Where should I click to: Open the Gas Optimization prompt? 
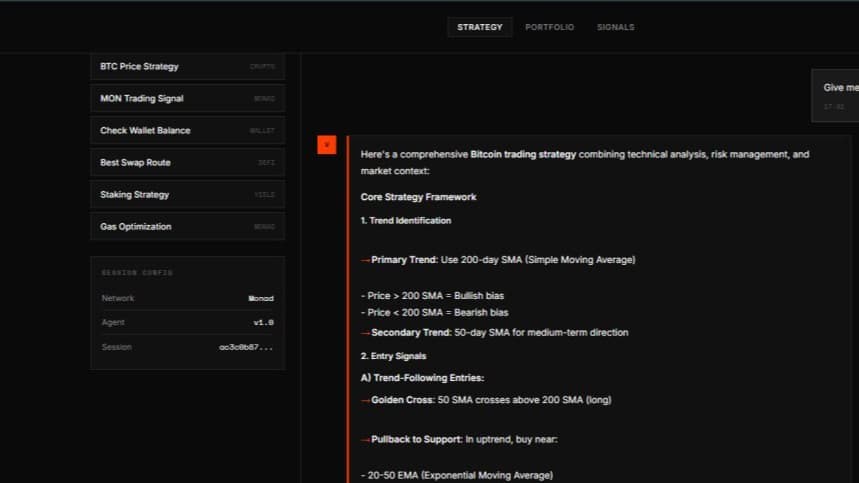[135, 226]
